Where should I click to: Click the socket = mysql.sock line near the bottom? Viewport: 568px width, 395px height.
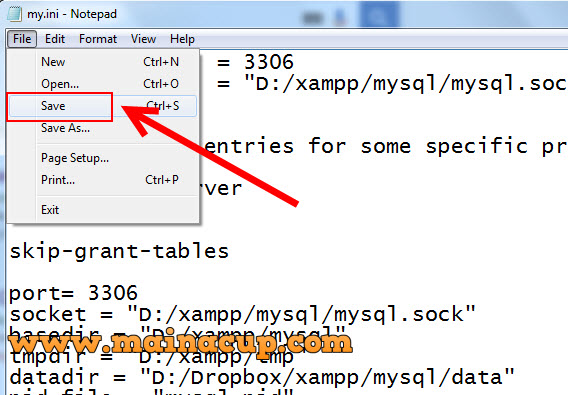point(242,314)
